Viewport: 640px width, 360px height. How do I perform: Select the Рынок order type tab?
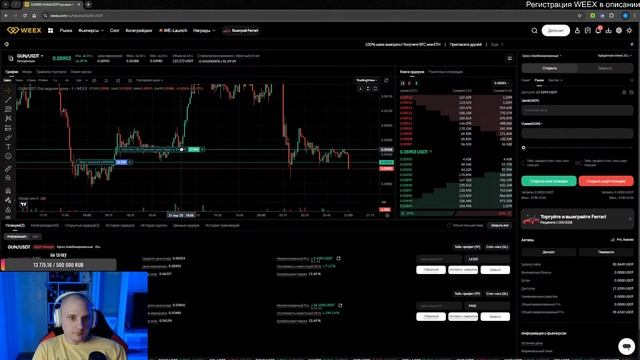click(539, 80)
